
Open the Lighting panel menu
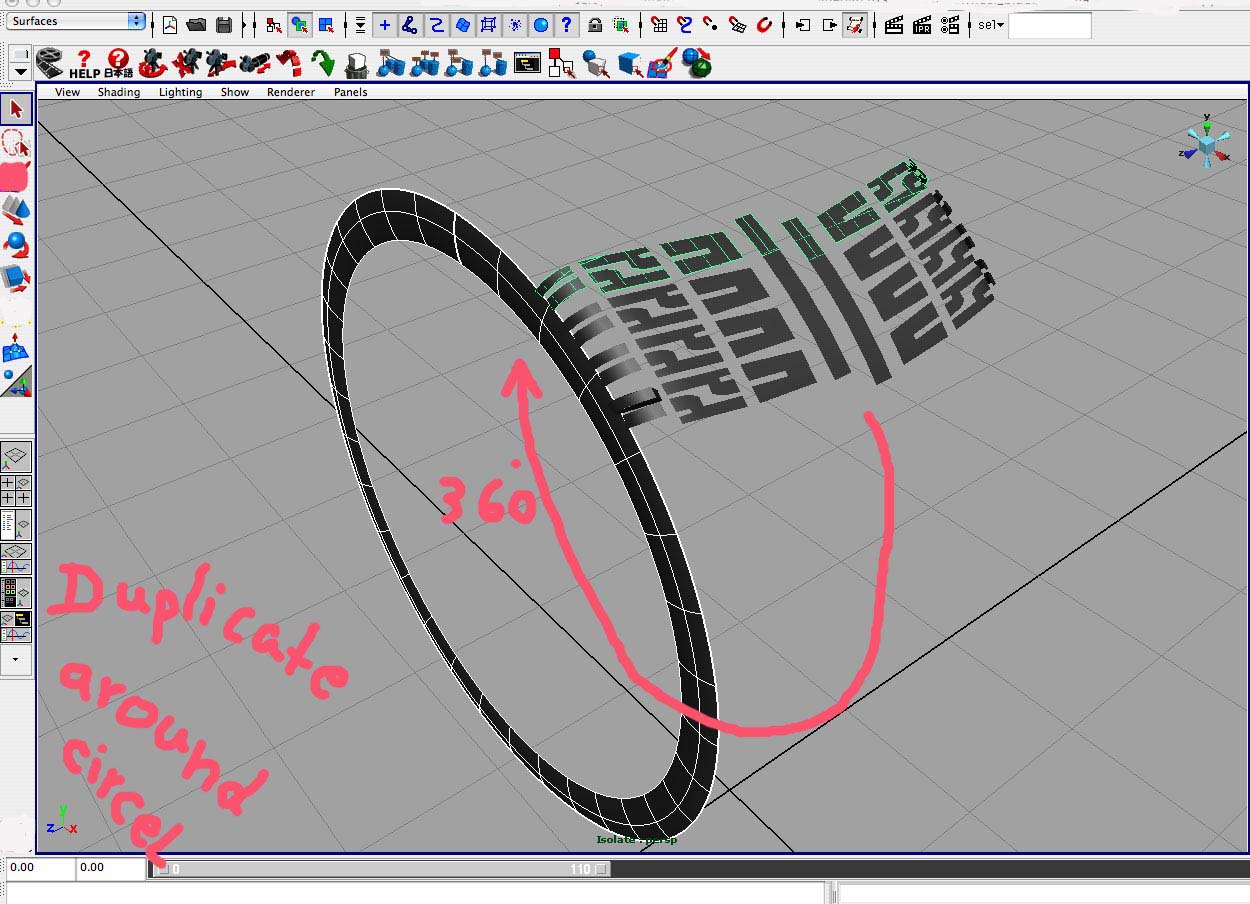[180, 92]
